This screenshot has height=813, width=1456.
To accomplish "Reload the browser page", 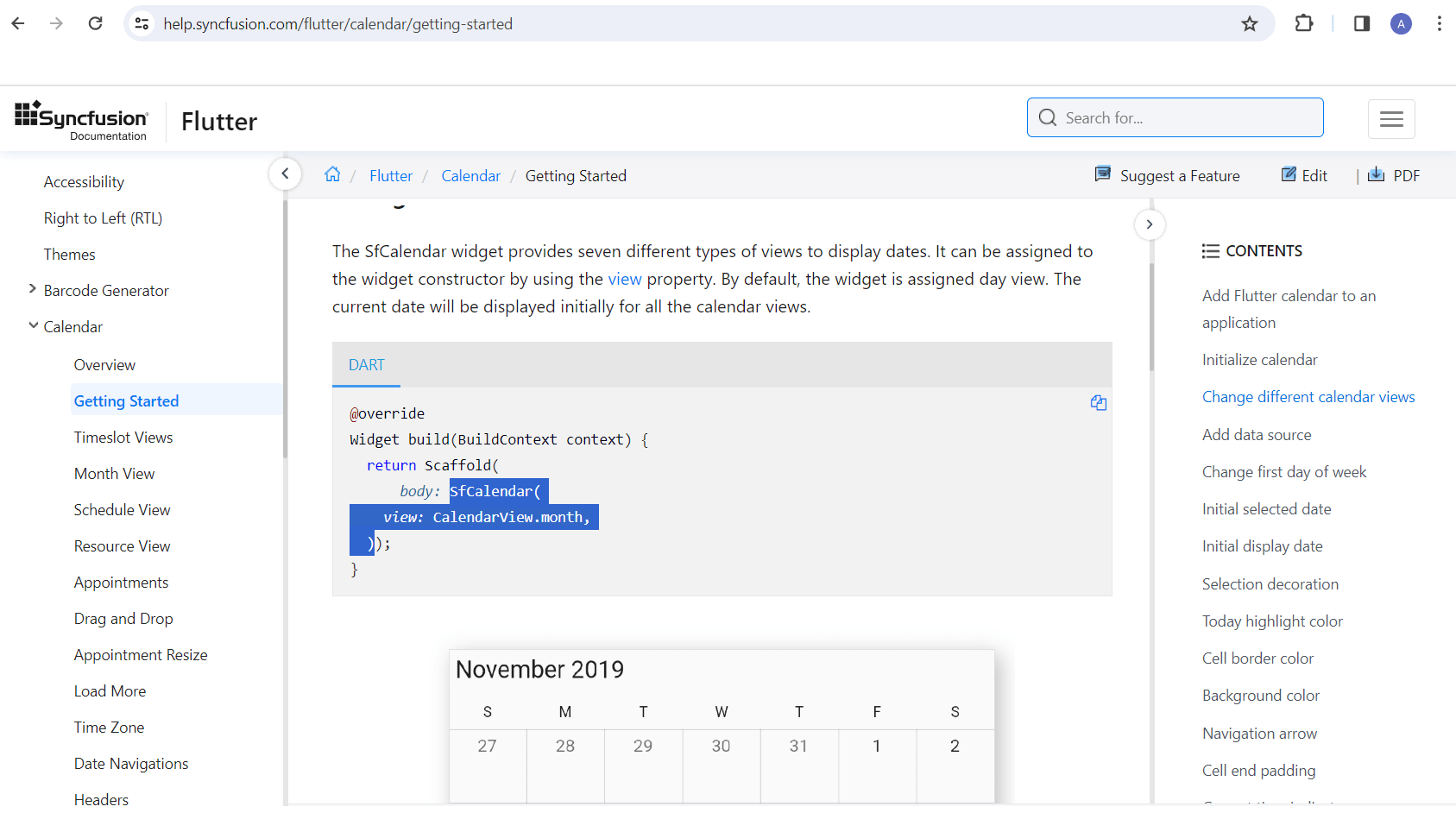I will [96, 23].
